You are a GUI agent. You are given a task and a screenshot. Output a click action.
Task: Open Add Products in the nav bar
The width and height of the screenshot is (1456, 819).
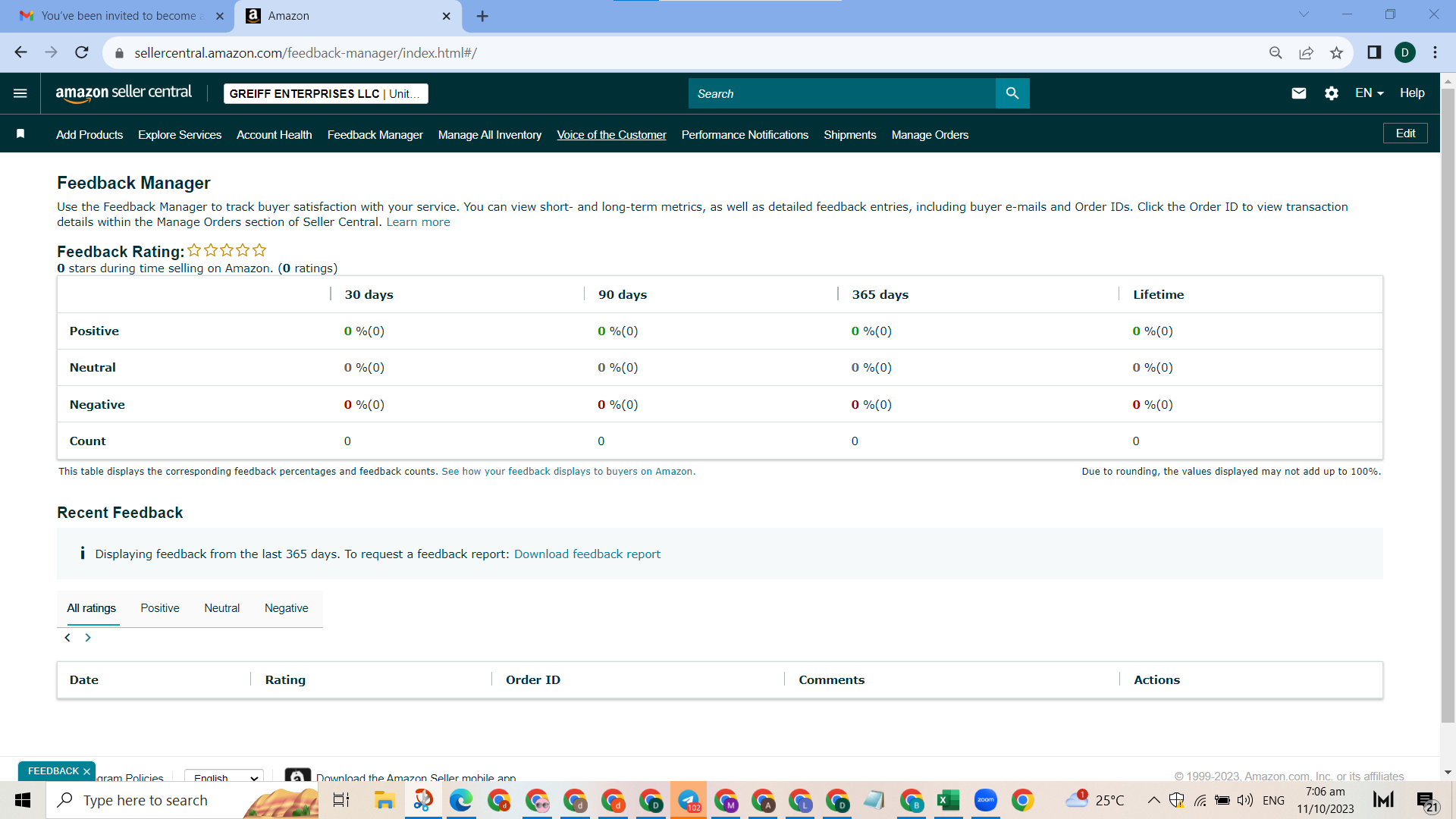click(x=89, y=135)
